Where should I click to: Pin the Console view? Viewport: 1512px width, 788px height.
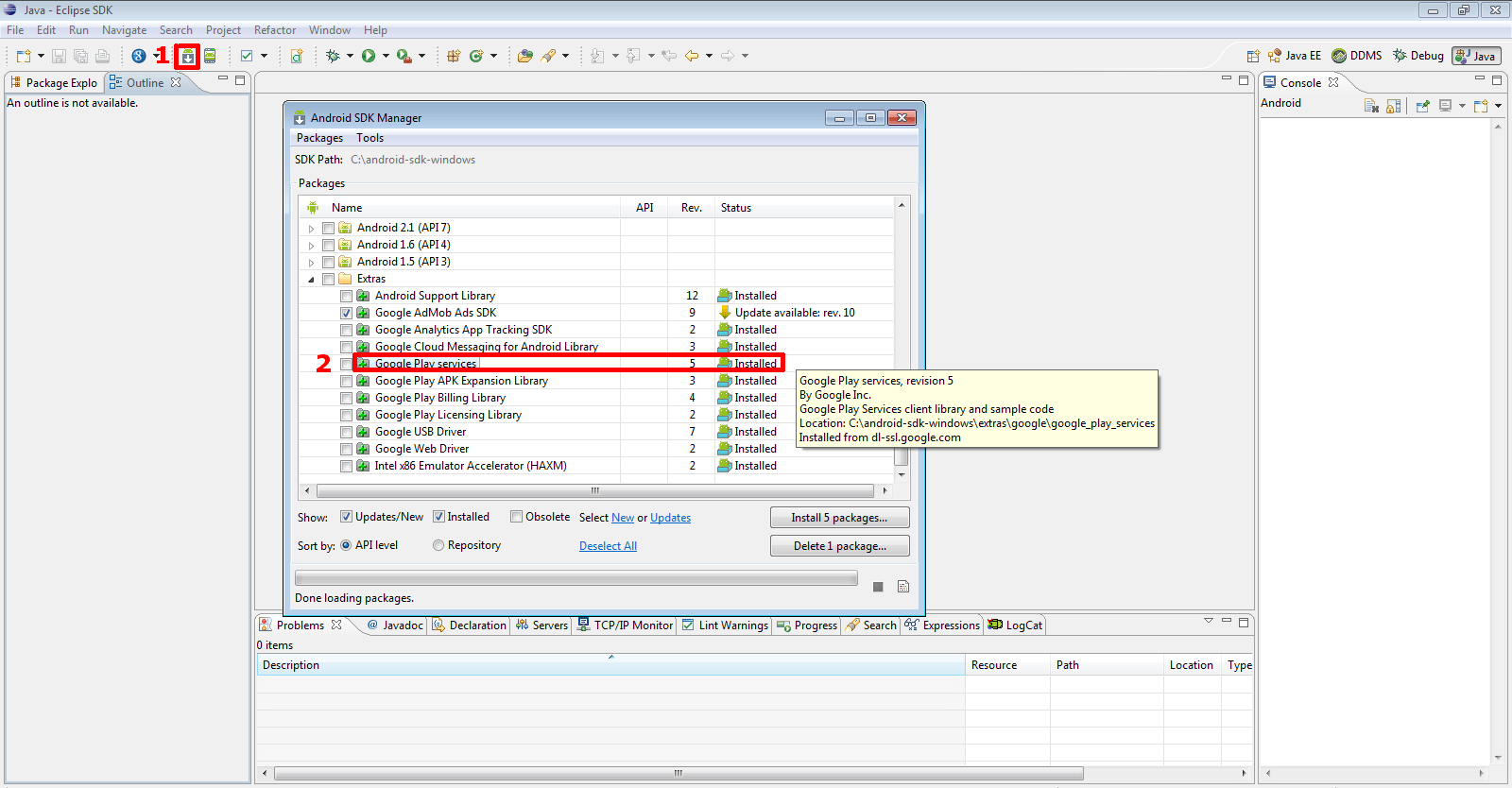pos(1422,106)
